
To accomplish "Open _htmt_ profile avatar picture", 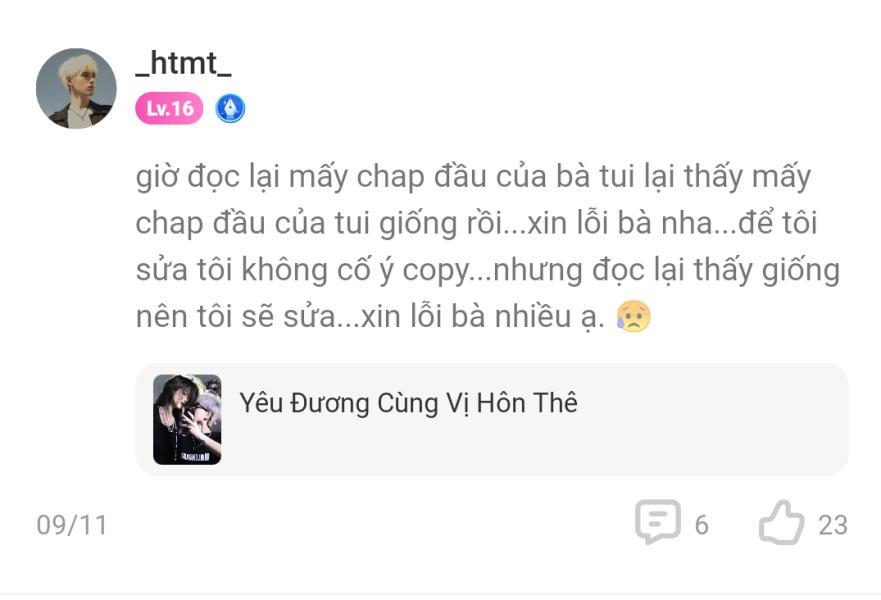I will (x=76, y=89).
